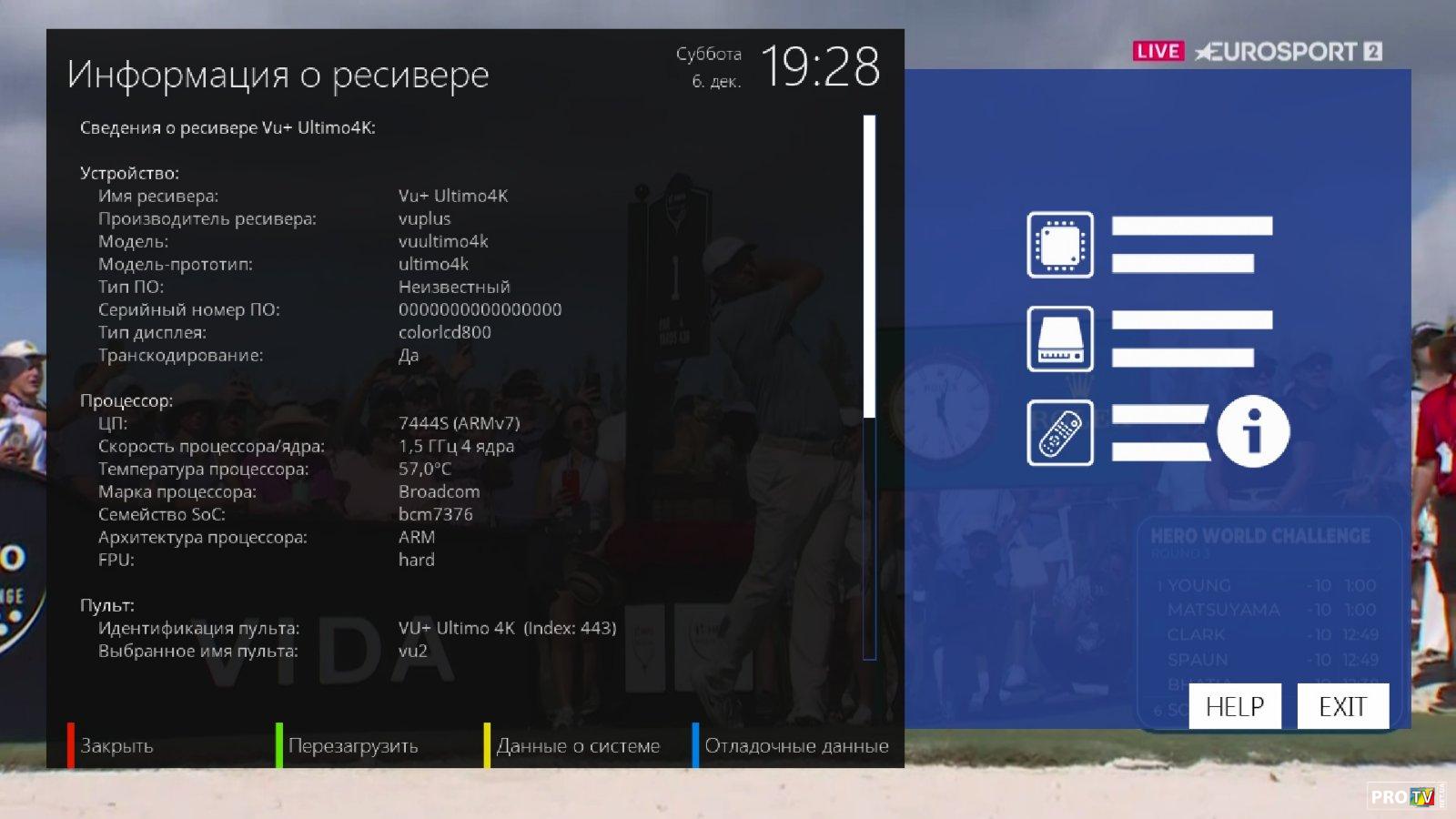Viewport: 1456px width, 819px height.
Task: Click the 19:28 clock display
Action: (820, 67)
